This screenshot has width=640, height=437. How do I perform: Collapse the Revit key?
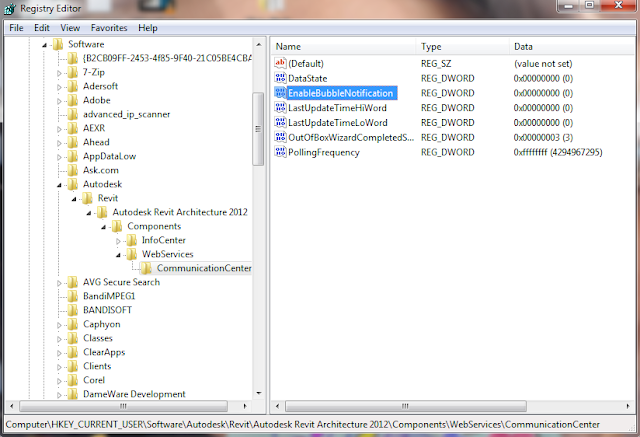pos(74,199)
